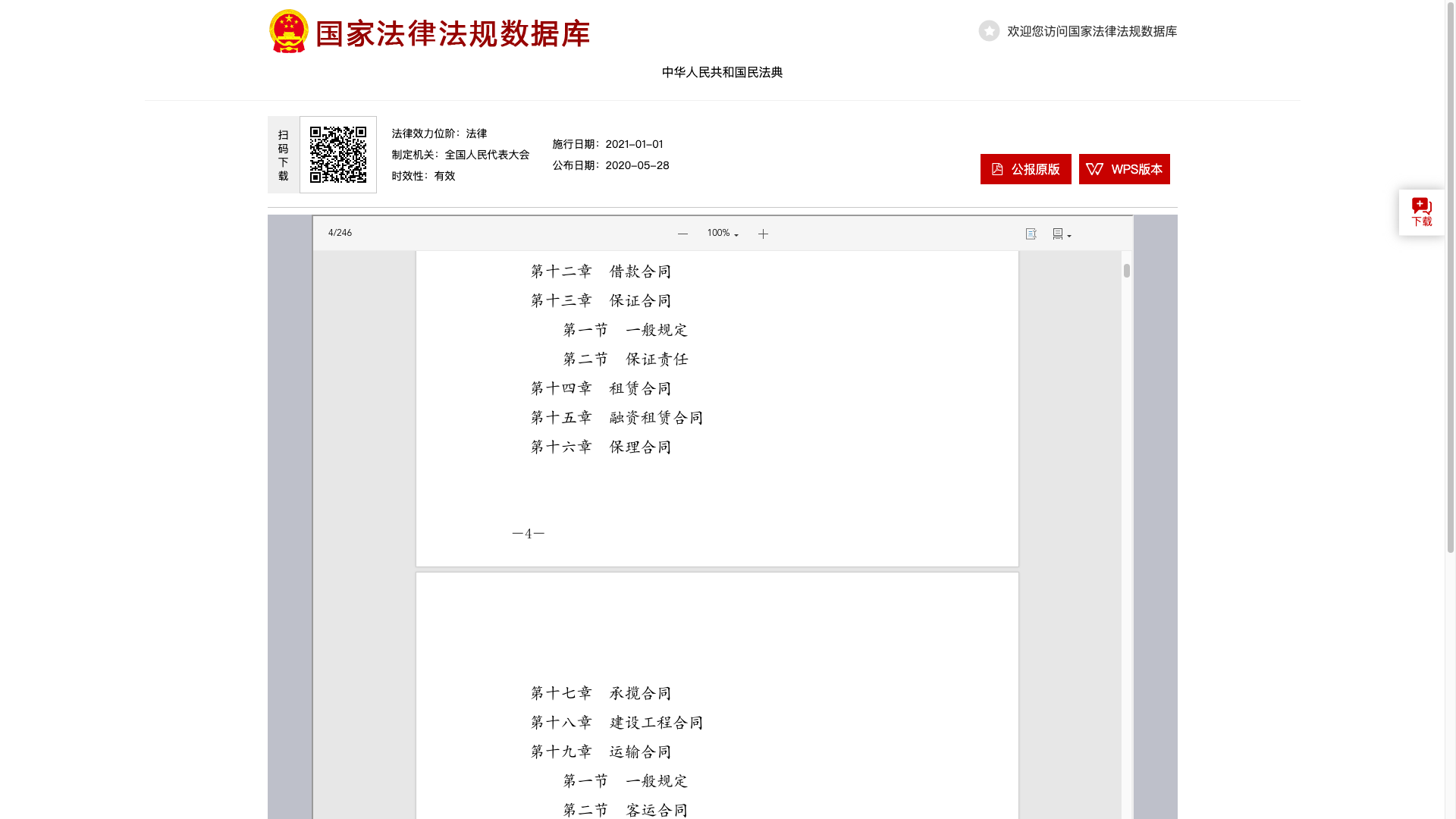The height and width of the screenshot is (819, 1456).
Task: Download the WPS版本 document
Action: (x=1124, y=169)
